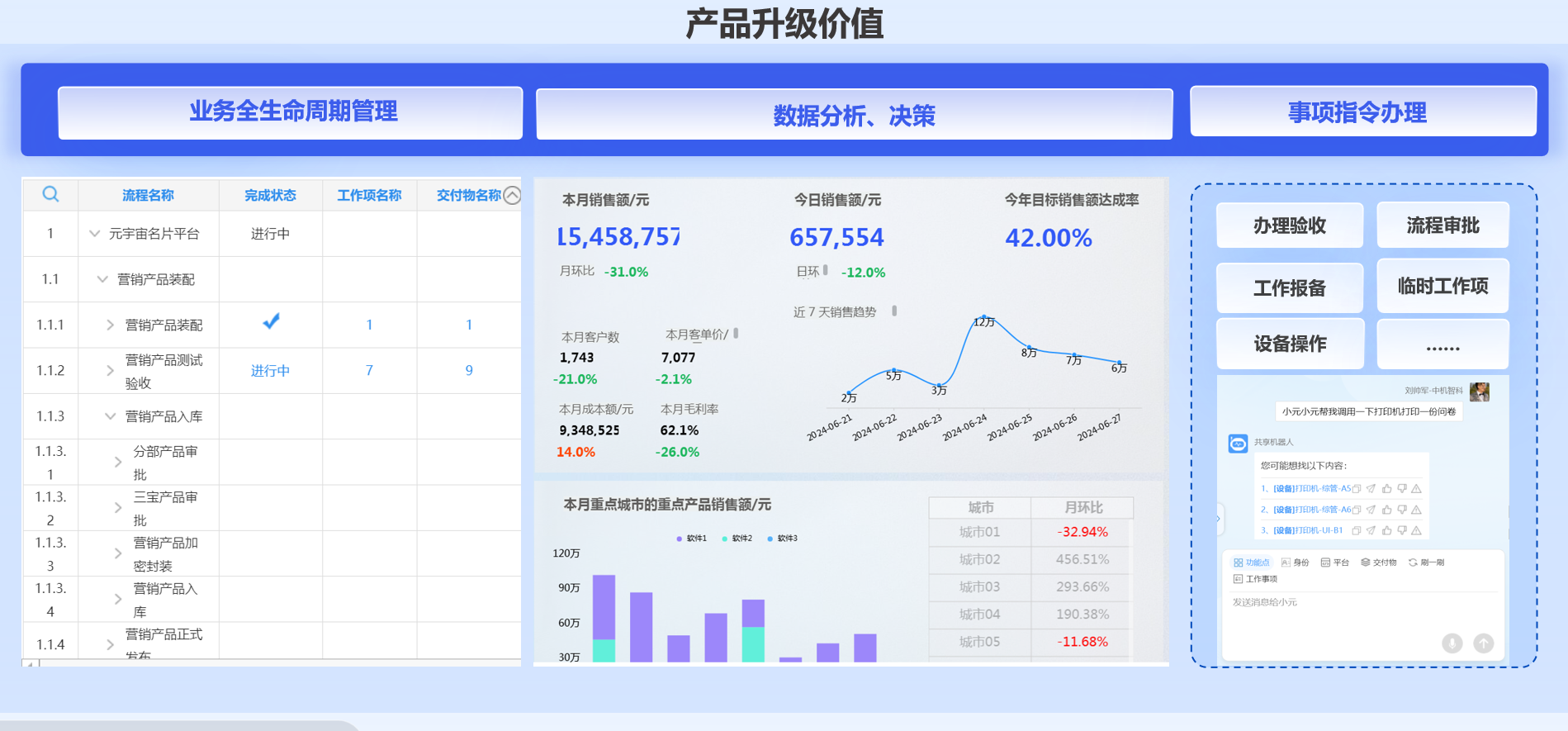
Task: Toggle 软件3 series in the chart legend
Action: [783, 539]
